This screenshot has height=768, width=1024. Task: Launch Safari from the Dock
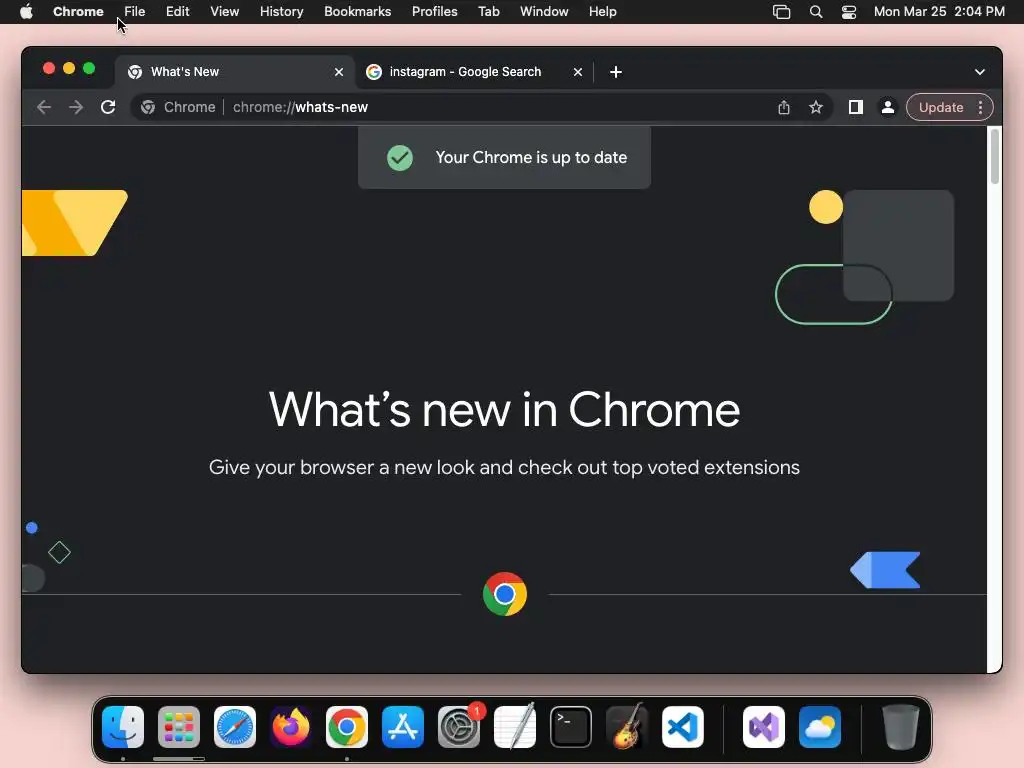coord(234,727)
